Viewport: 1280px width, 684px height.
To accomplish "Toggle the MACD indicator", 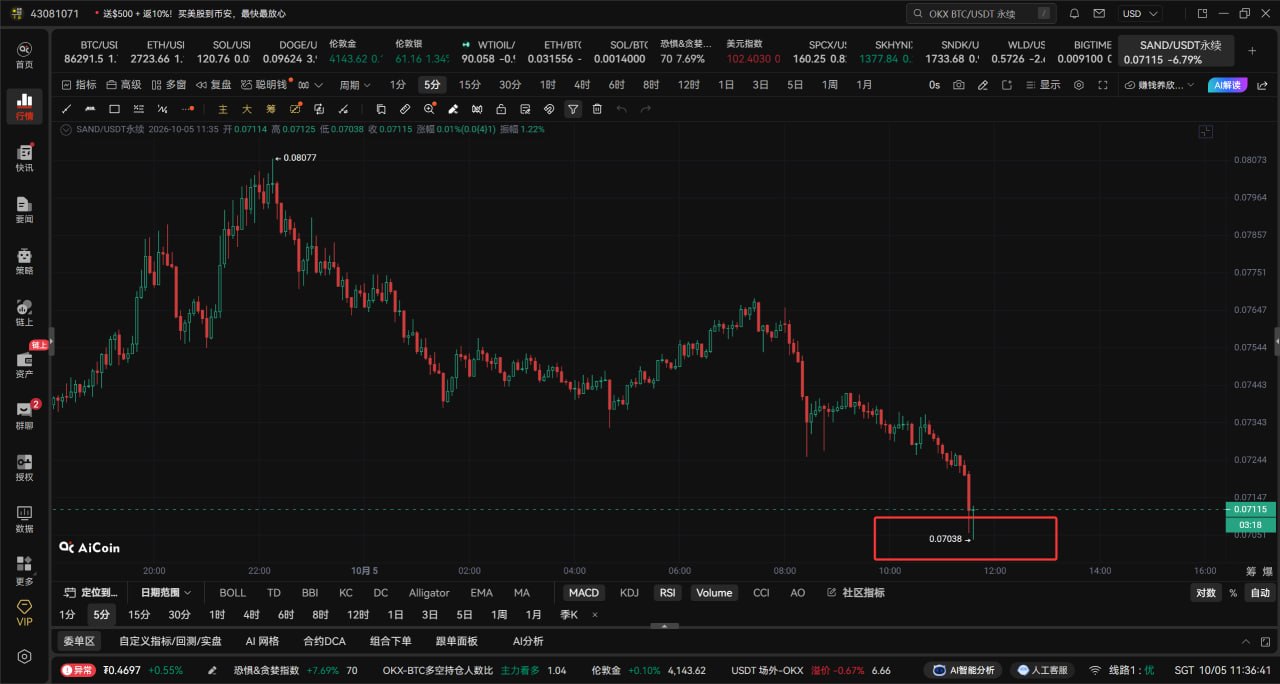I will [584, 593].
